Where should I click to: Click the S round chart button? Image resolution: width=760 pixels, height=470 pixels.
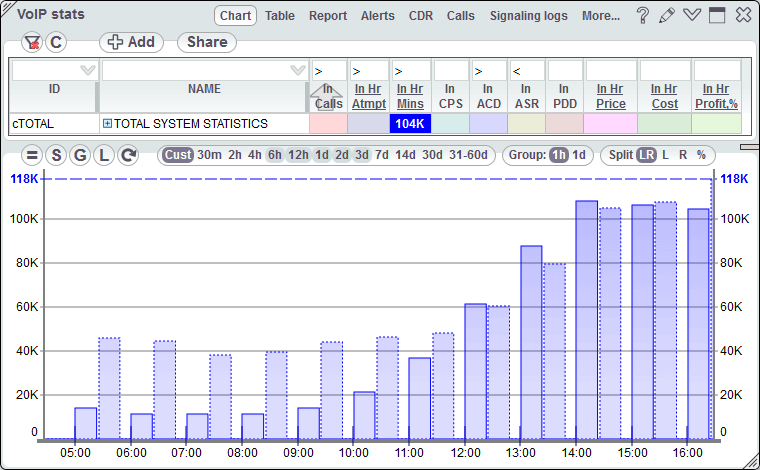(x=56, y=155)
